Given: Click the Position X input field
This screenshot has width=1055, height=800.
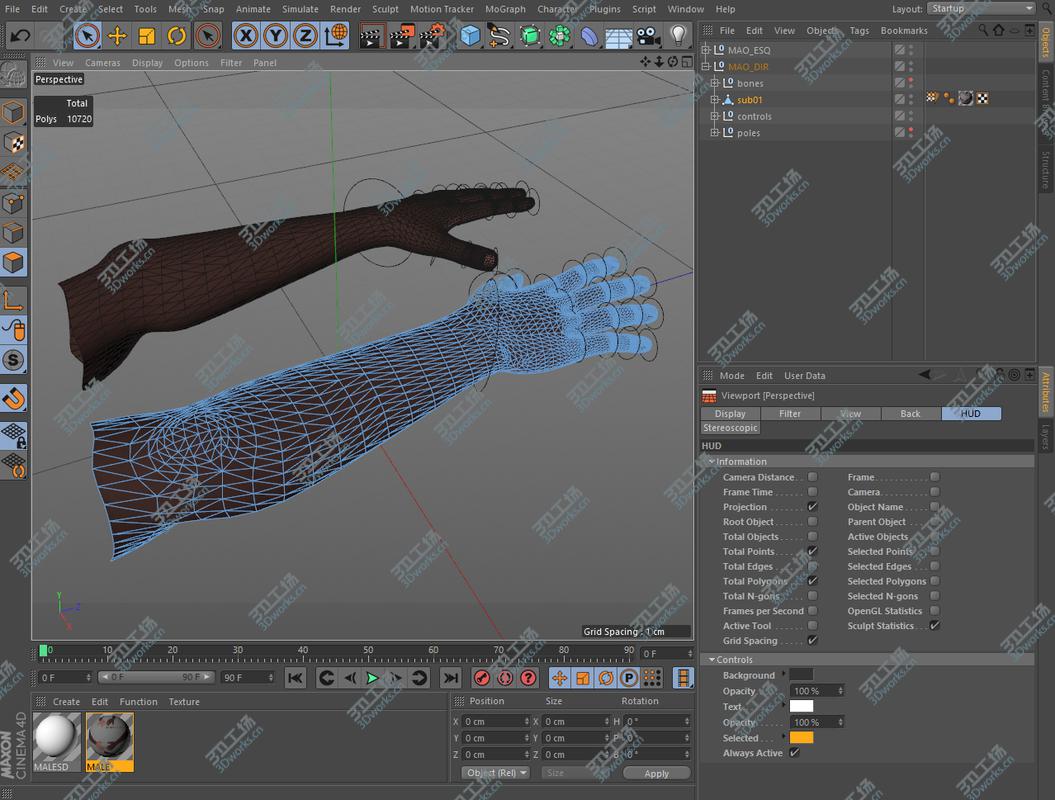Looking at the screenshot, I should point(497,721).
